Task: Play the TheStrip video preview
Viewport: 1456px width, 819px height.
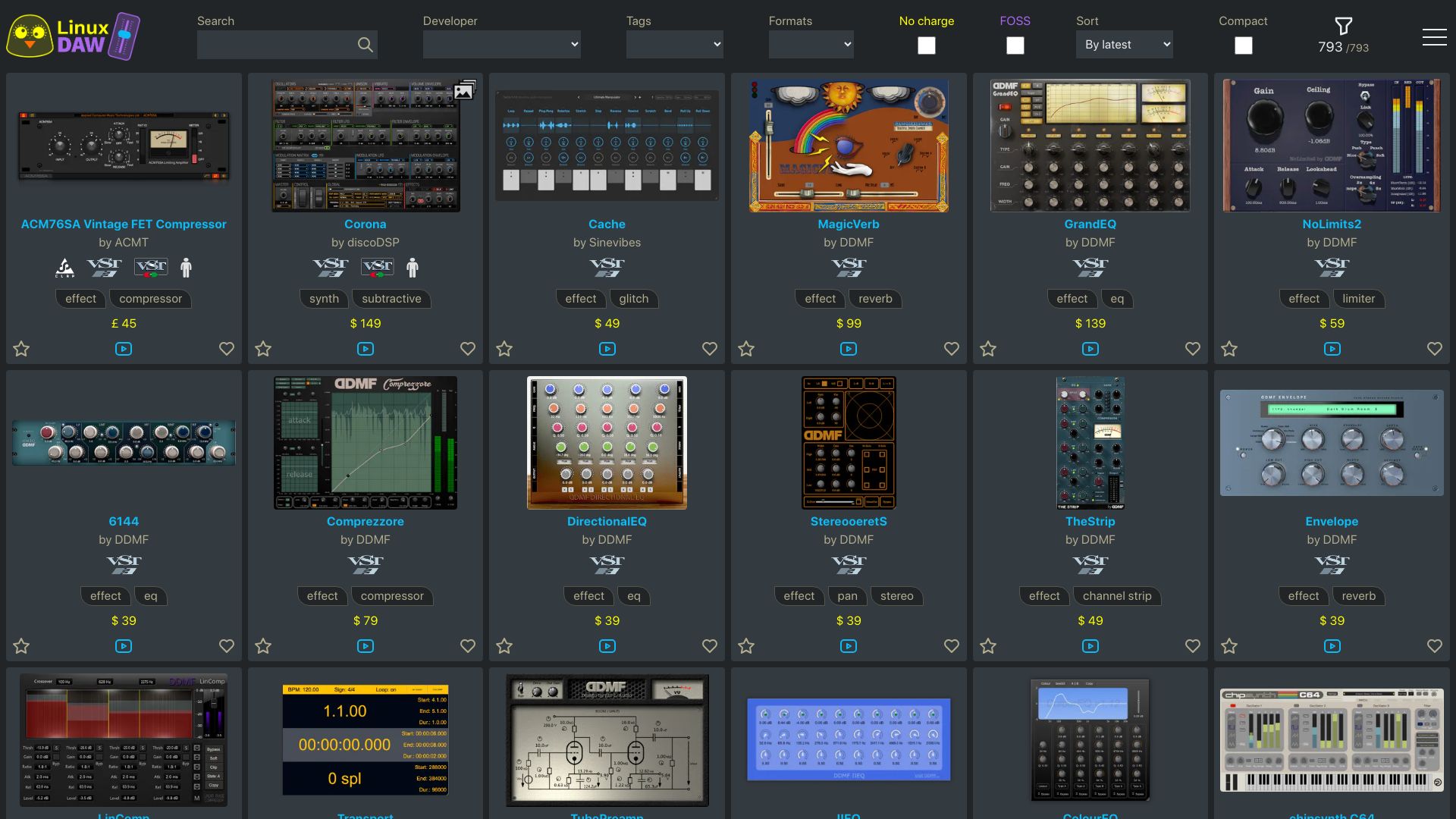Action: coord(1090,646)
